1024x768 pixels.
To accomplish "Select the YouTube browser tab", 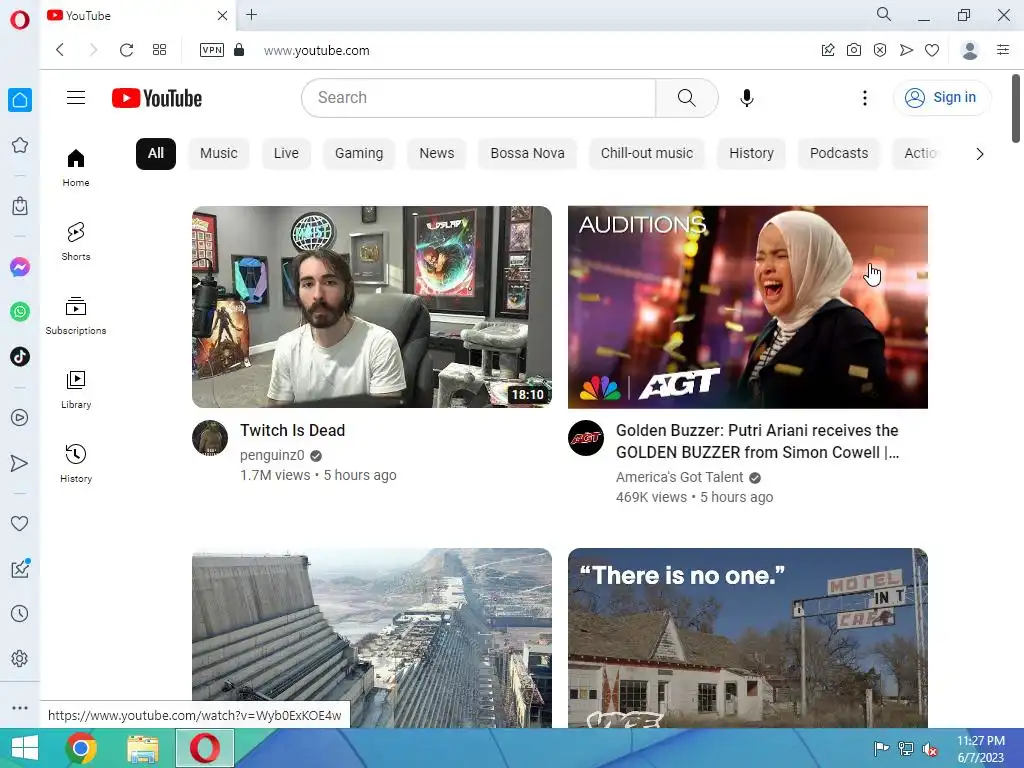I will 138,15.
